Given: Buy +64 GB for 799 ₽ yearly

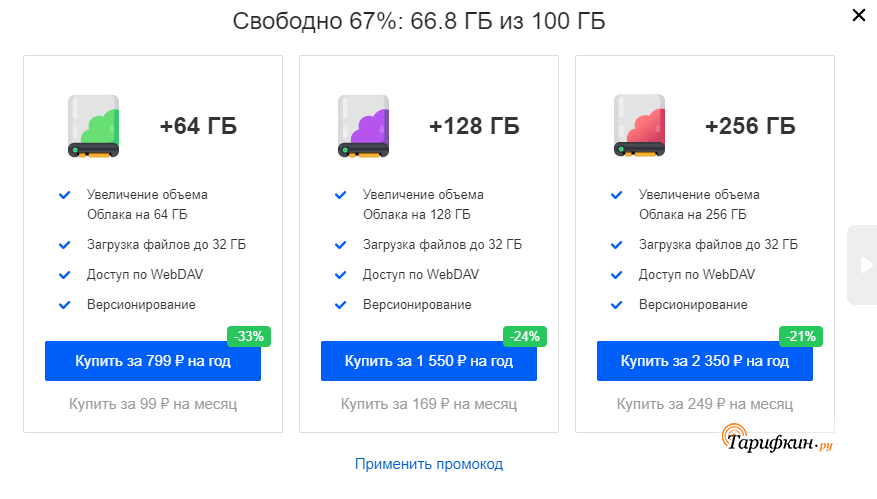Looking at the screenshot, I should tap(153, 361).
